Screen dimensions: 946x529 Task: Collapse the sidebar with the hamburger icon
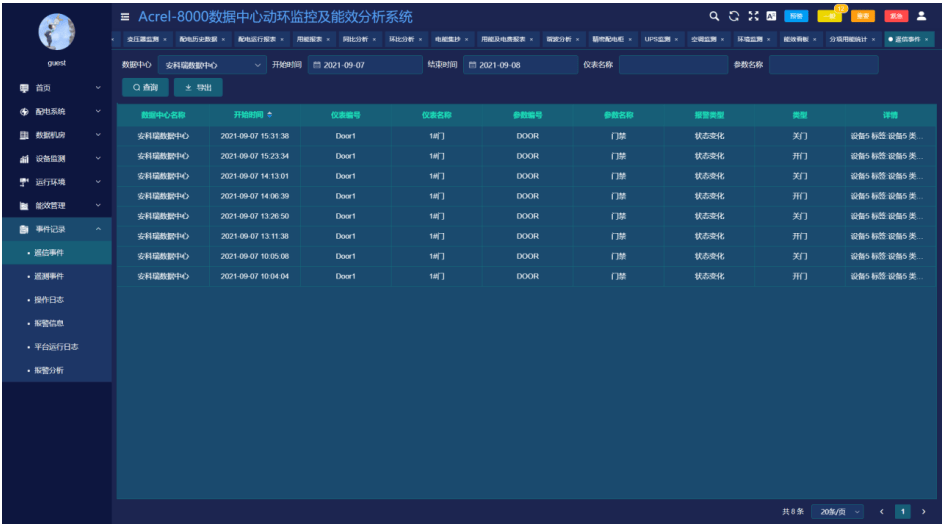tap(125, 17)
